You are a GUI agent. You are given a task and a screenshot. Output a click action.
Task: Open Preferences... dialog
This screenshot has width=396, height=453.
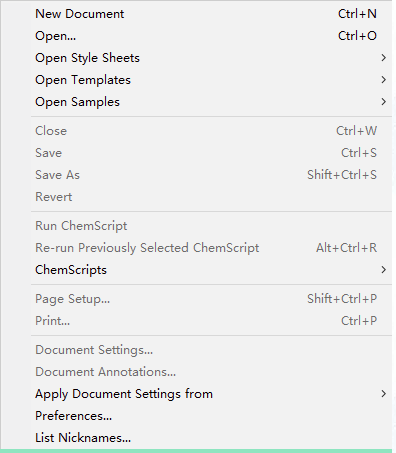(x=211, y=416)
